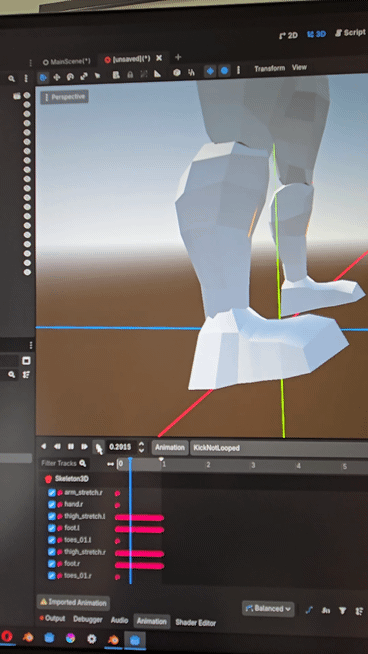The image size is (368, 654).
Task: Click the group selected nodes icon
Action: point(144,74)
